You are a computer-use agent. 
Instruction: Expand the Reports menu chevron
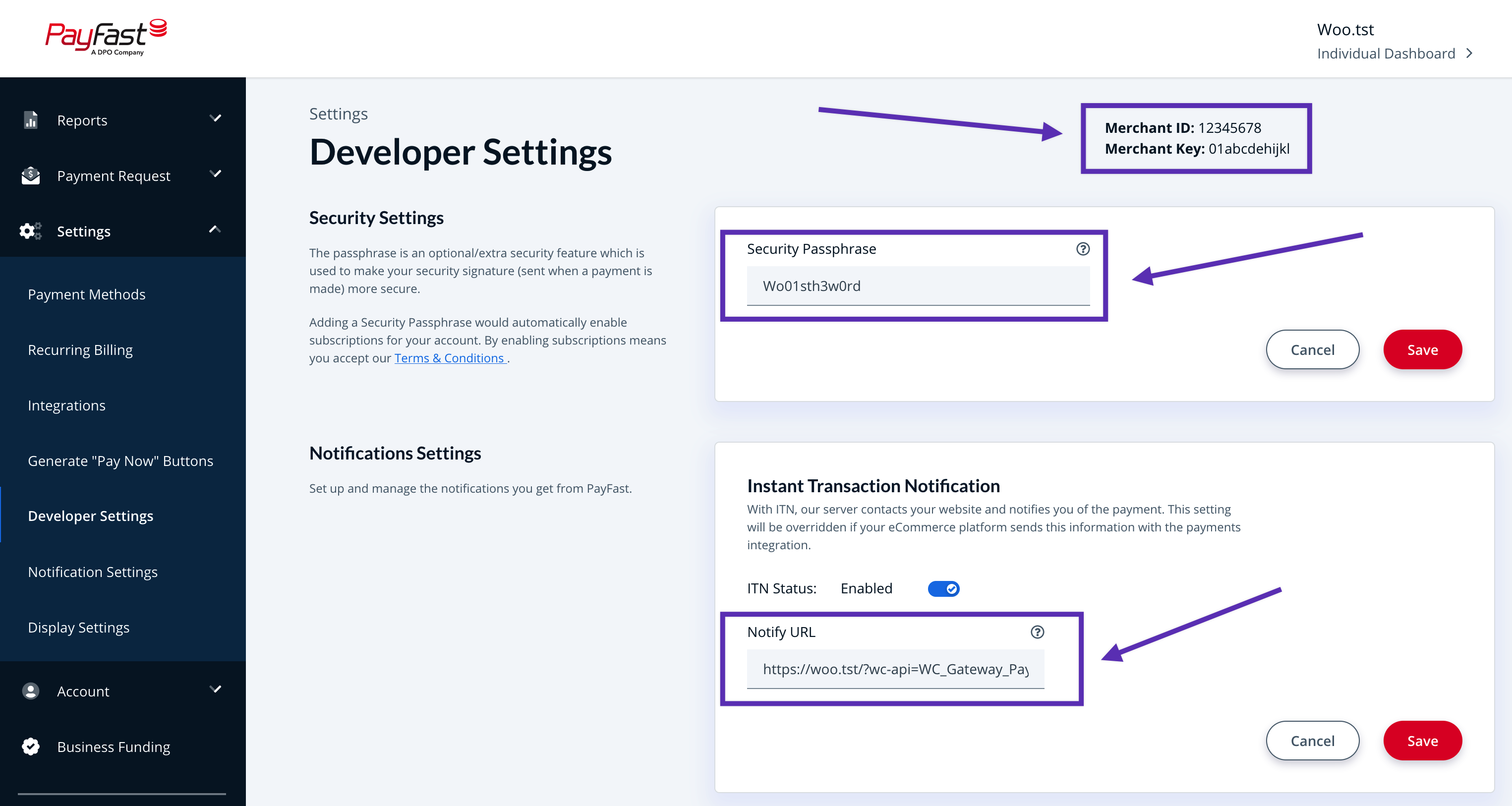216,118
